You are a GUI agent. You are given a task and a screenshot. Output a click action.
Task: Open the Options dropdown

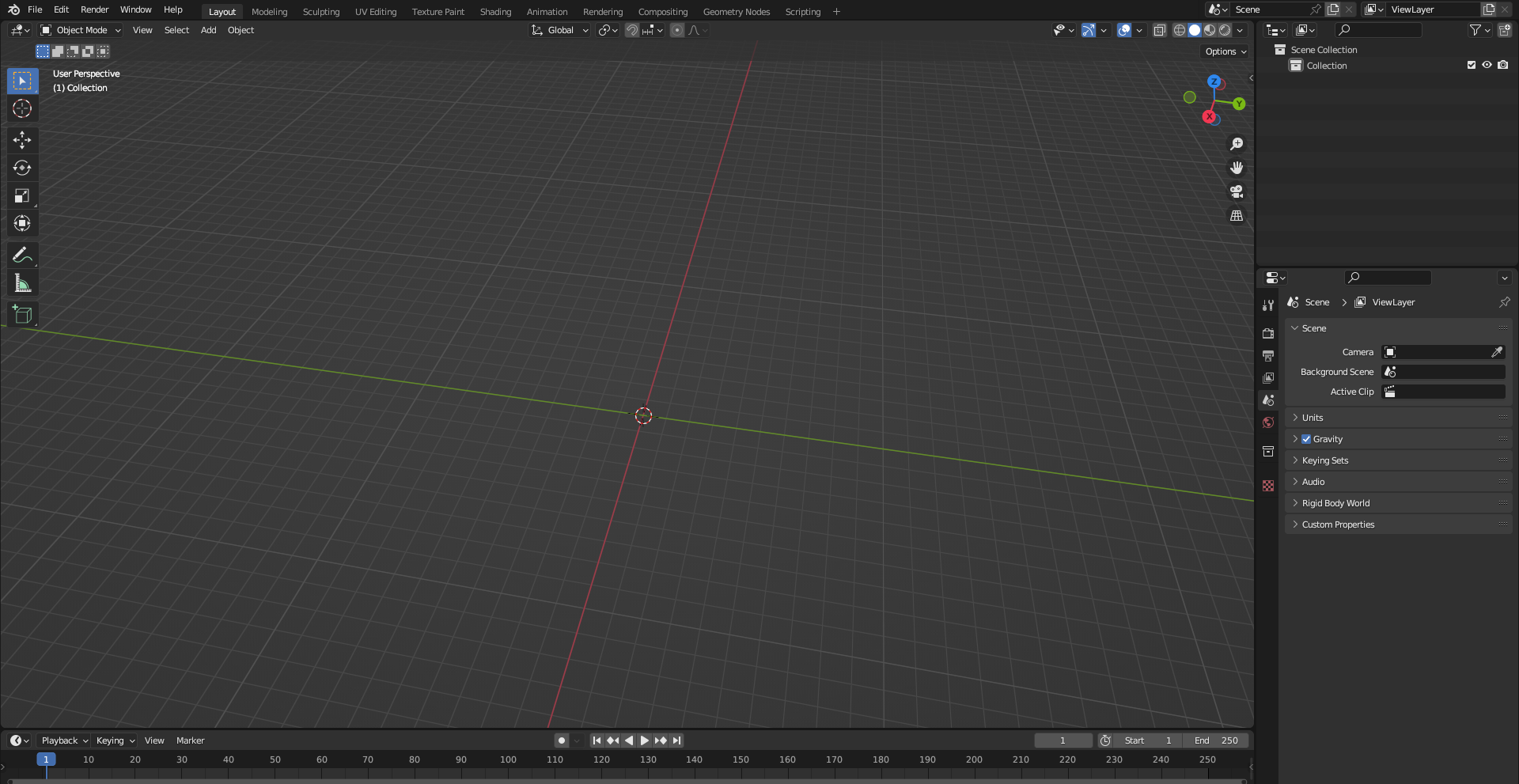1225,51
